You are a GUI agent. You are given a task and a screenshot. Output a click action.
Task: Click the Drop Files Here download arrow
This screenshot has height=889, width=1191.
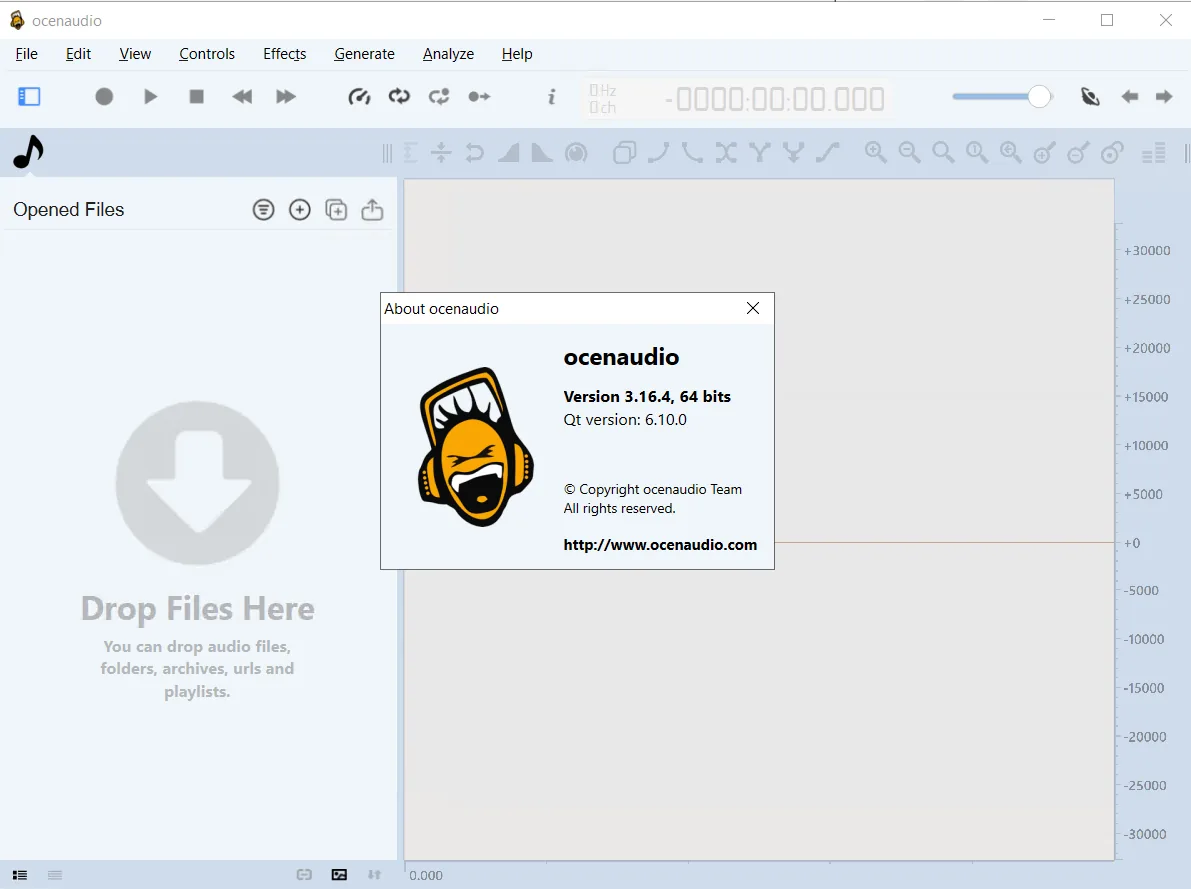pos(197,483)
